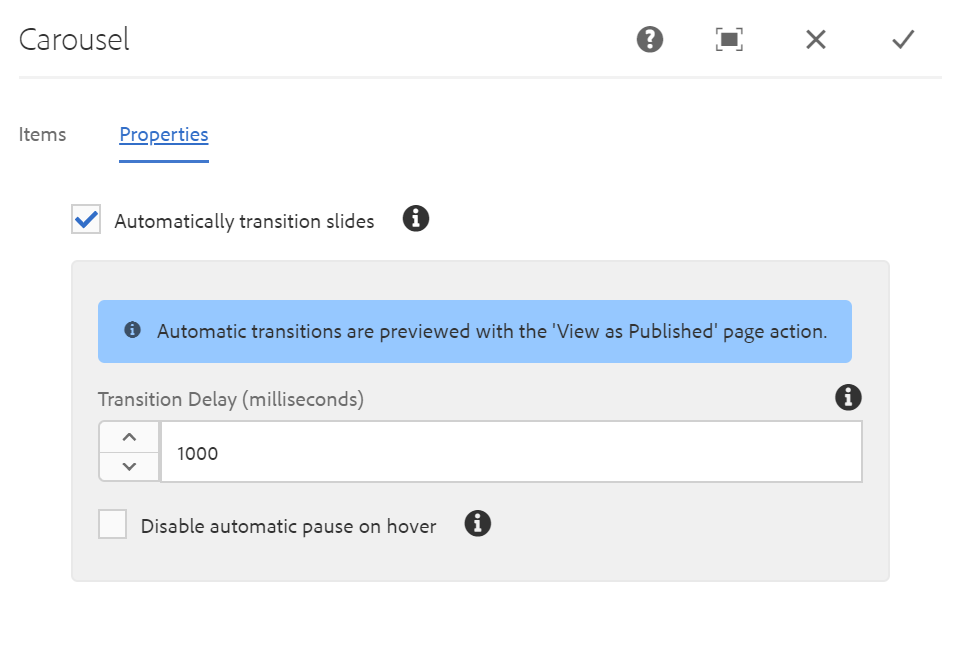The width and height of the screenshot is (966, 653).
Task: Open the Carousel dialog help icon
Action: pyautogui.click(x=650, y=40)
